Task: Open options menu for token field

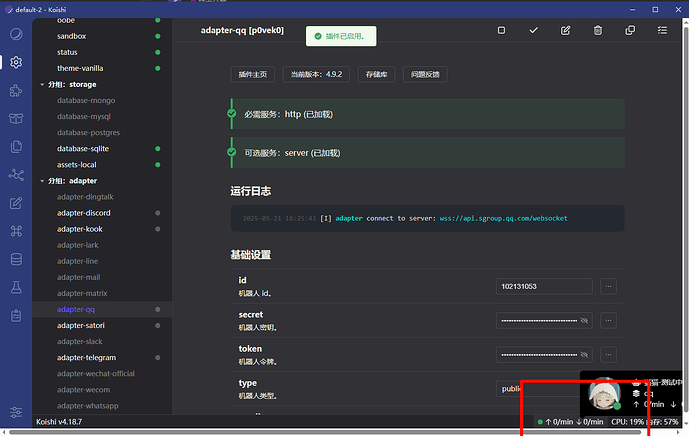Action: [x=609, y=355]
